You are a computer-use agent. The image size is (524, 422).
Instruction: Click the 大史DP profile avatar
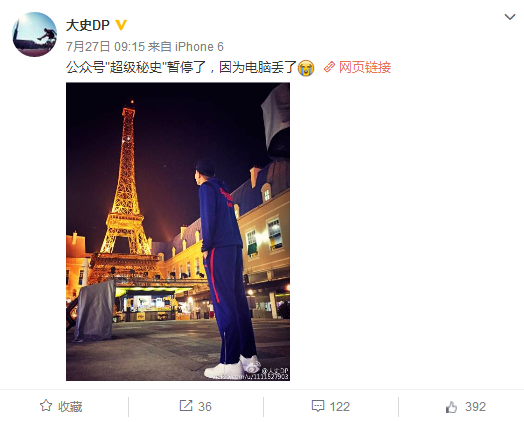pos(34,34)
